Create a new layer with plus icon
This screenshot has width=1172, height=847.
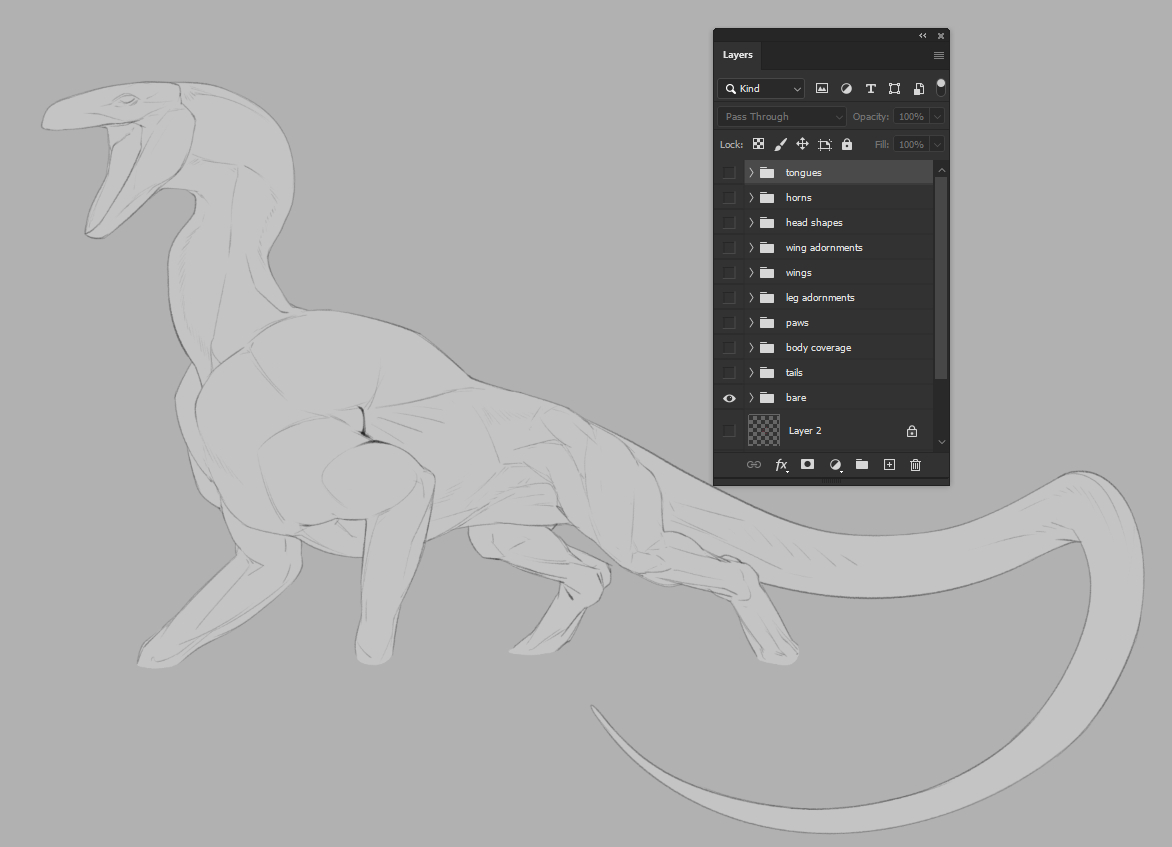(x=889, y=465)
